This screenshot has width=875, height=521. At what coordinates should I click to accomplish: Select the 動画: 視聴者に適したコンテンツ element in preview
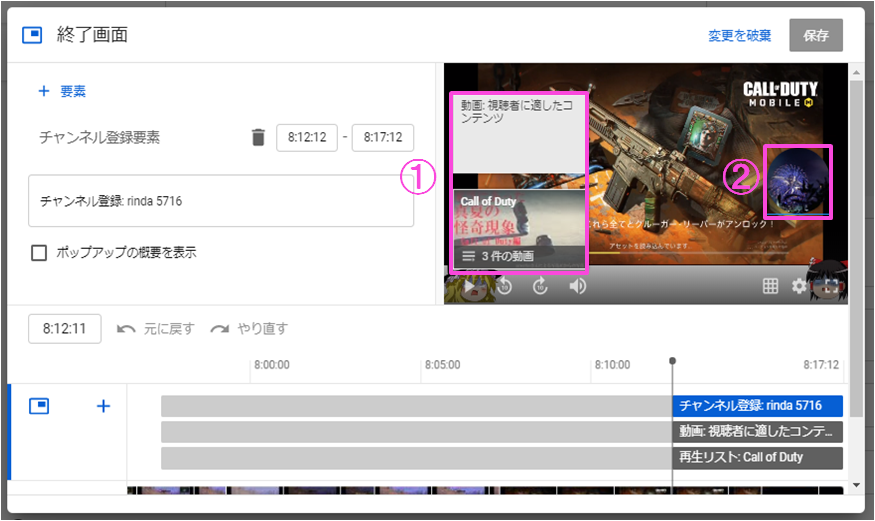pyautogui.click(x=519, y=134)
